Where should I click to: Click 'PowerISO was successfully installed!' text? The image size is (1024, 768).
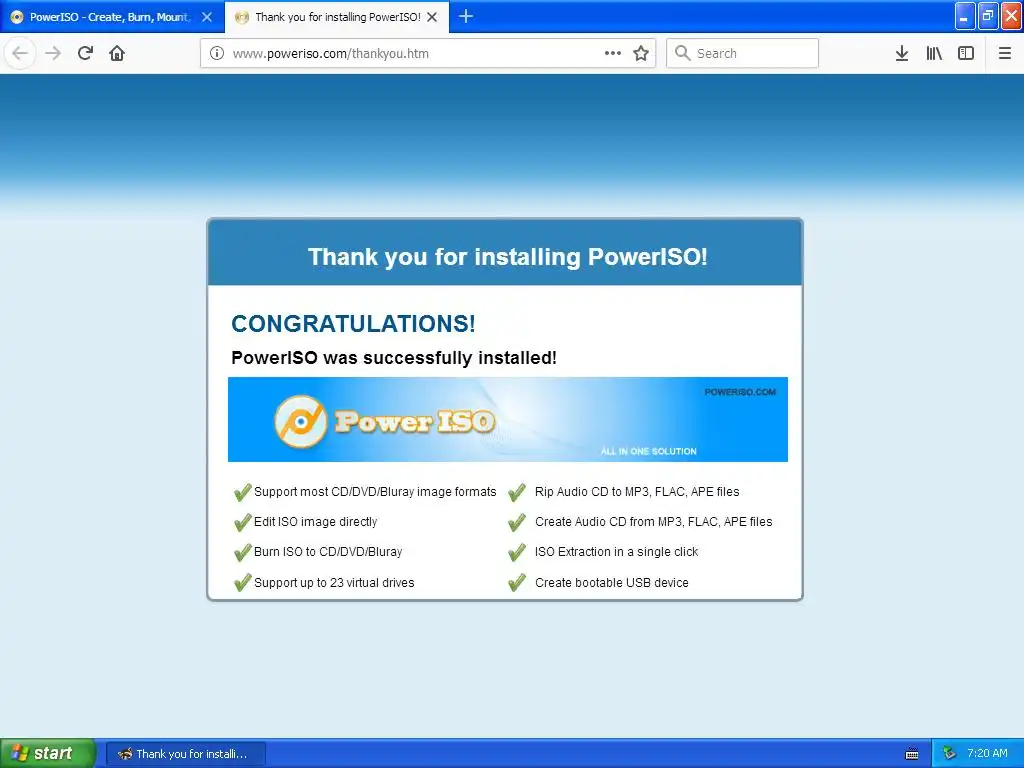394,358
